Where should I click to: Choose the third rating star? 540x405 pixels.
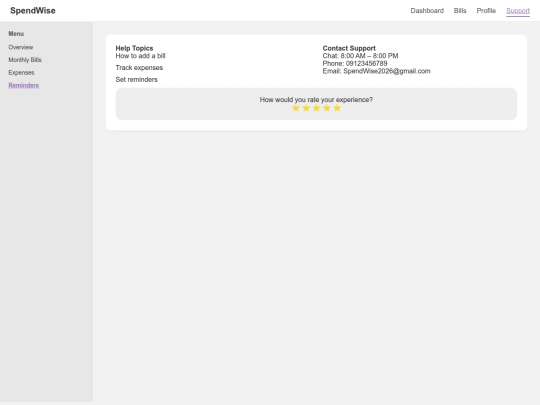(316, 108)
